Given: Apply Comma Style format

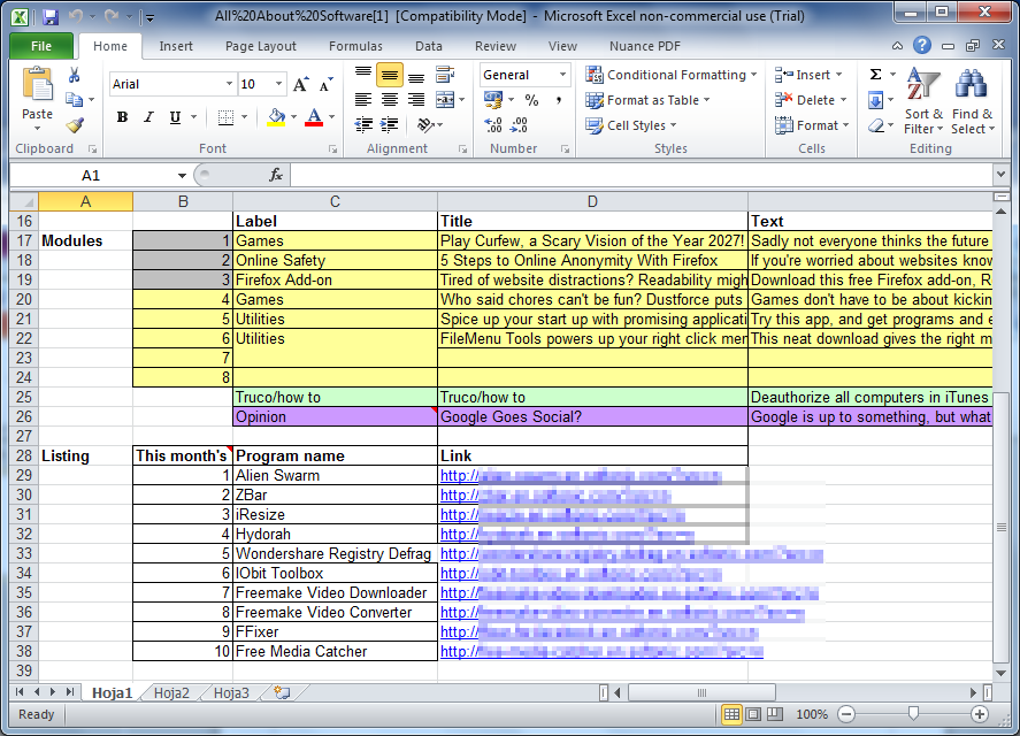Looking at the screenshot, I should click(558, 100).
